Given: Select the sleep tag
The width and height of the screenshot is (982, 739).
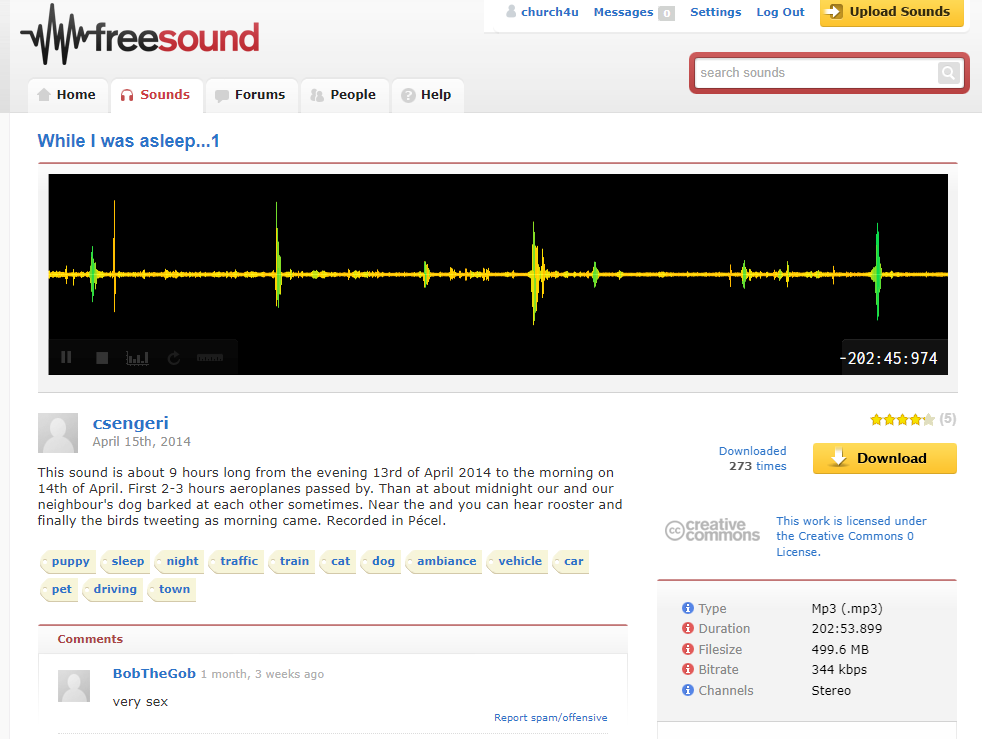Looking at the screenshot, I should coord(125,561).
